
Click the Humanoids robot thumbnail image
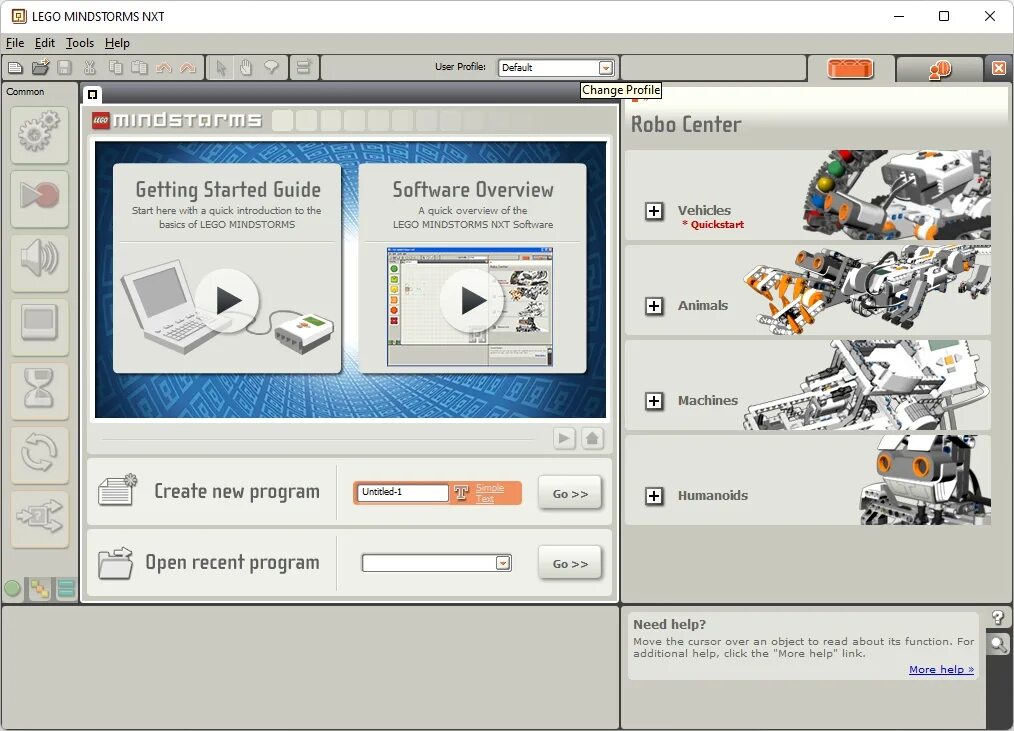[925, 479]
